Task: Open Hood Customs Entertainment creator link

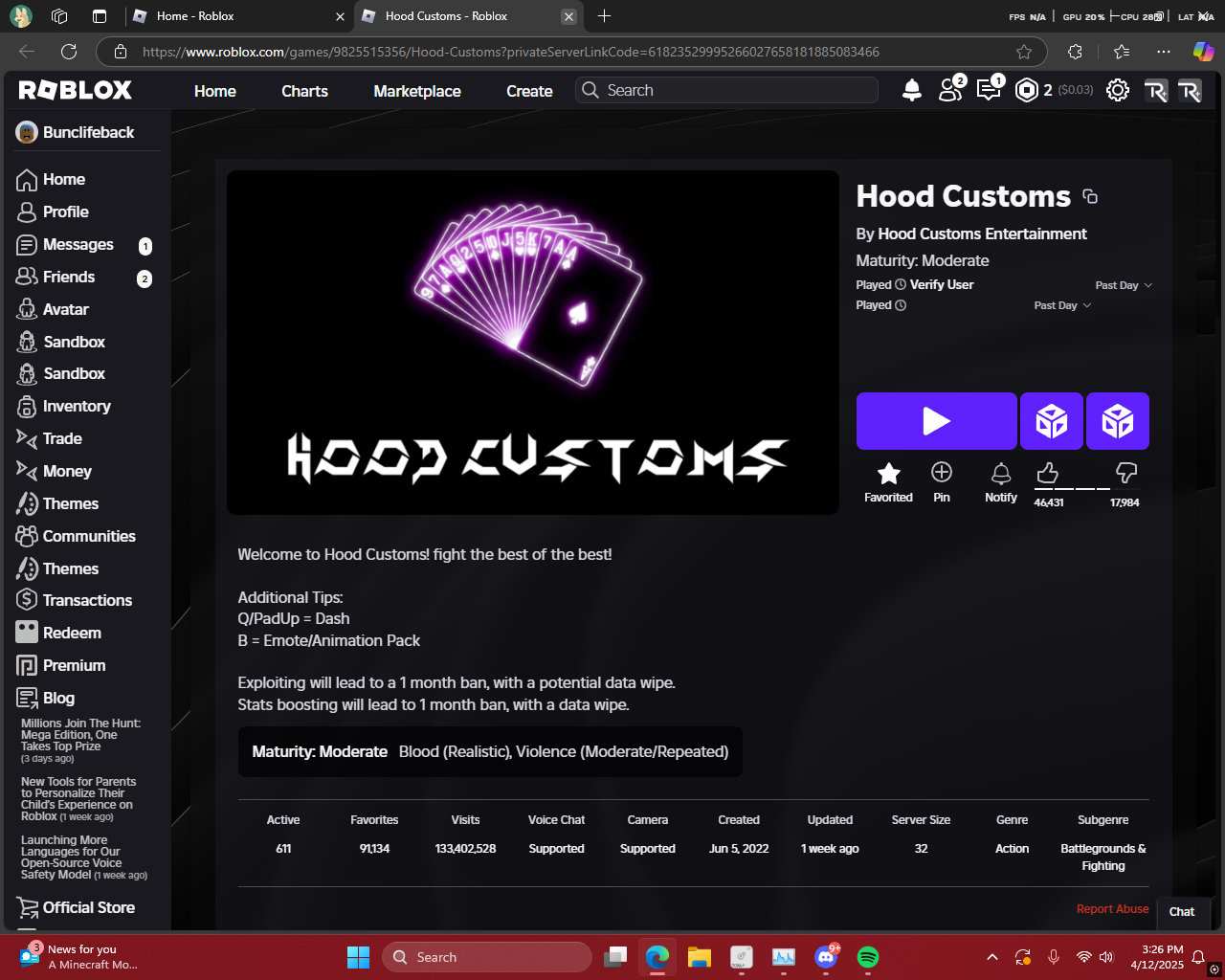Action: coord(982,234)
